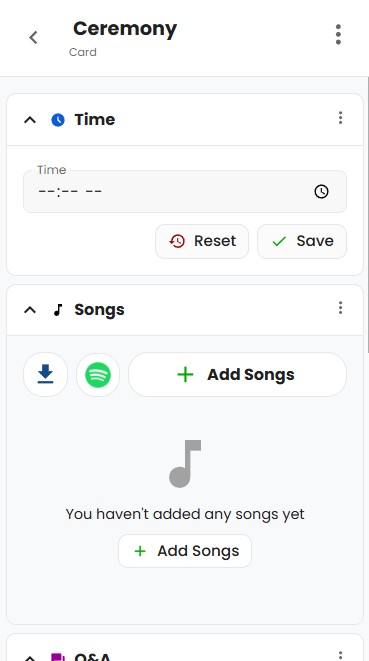The image size is (369, 661).
Task: Focus the Time input field
Action: pyautogui.click(x=185, y=191)
